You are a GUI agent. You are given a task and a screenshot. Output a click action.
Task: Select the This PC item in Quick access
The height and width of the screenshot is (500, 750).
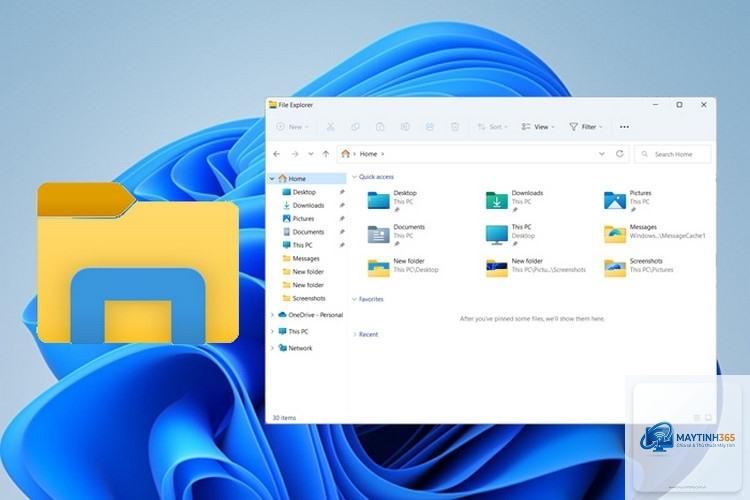pyautogui.click(x=510, y=234)
